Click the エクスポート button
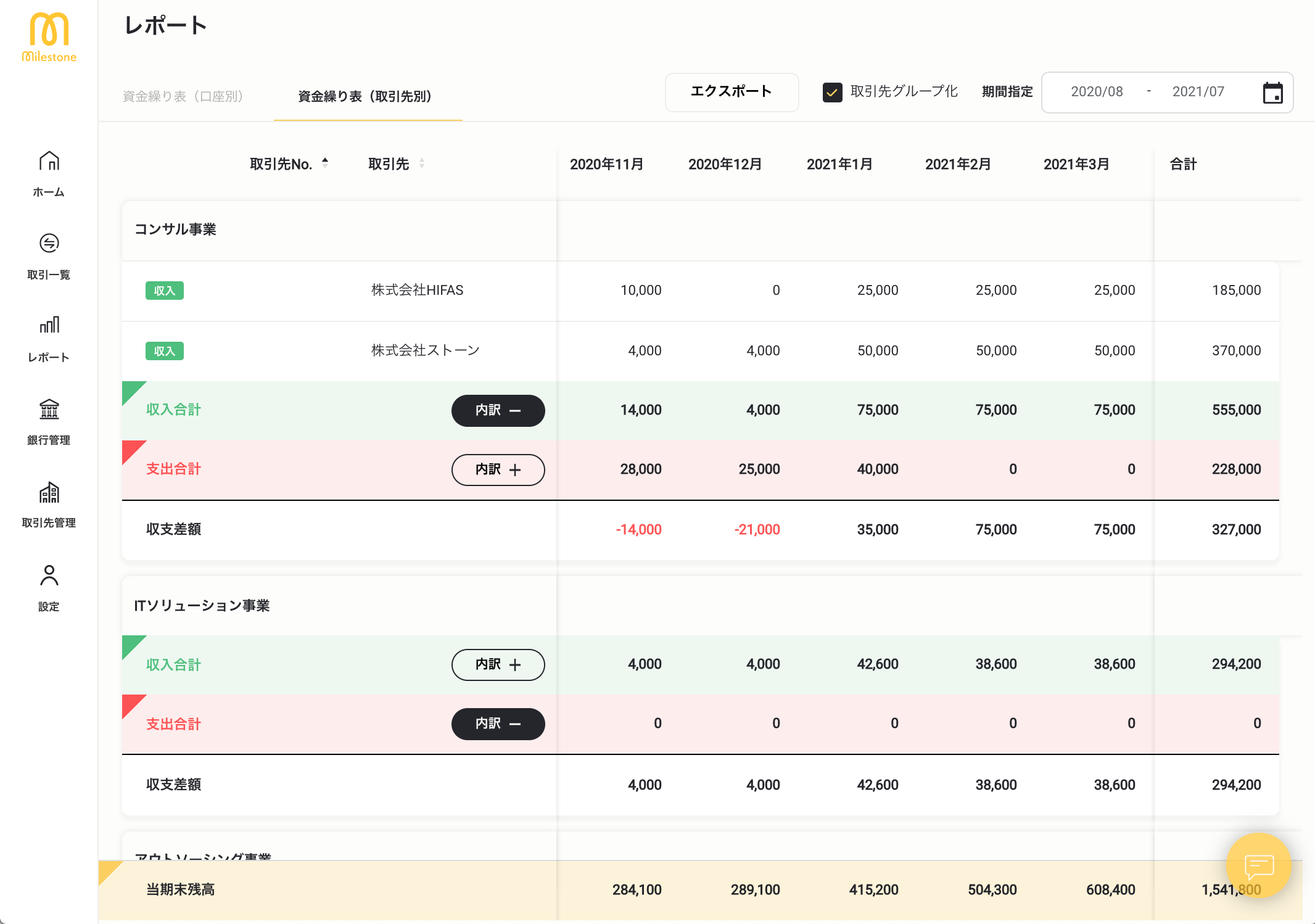 tap(732, 92)
